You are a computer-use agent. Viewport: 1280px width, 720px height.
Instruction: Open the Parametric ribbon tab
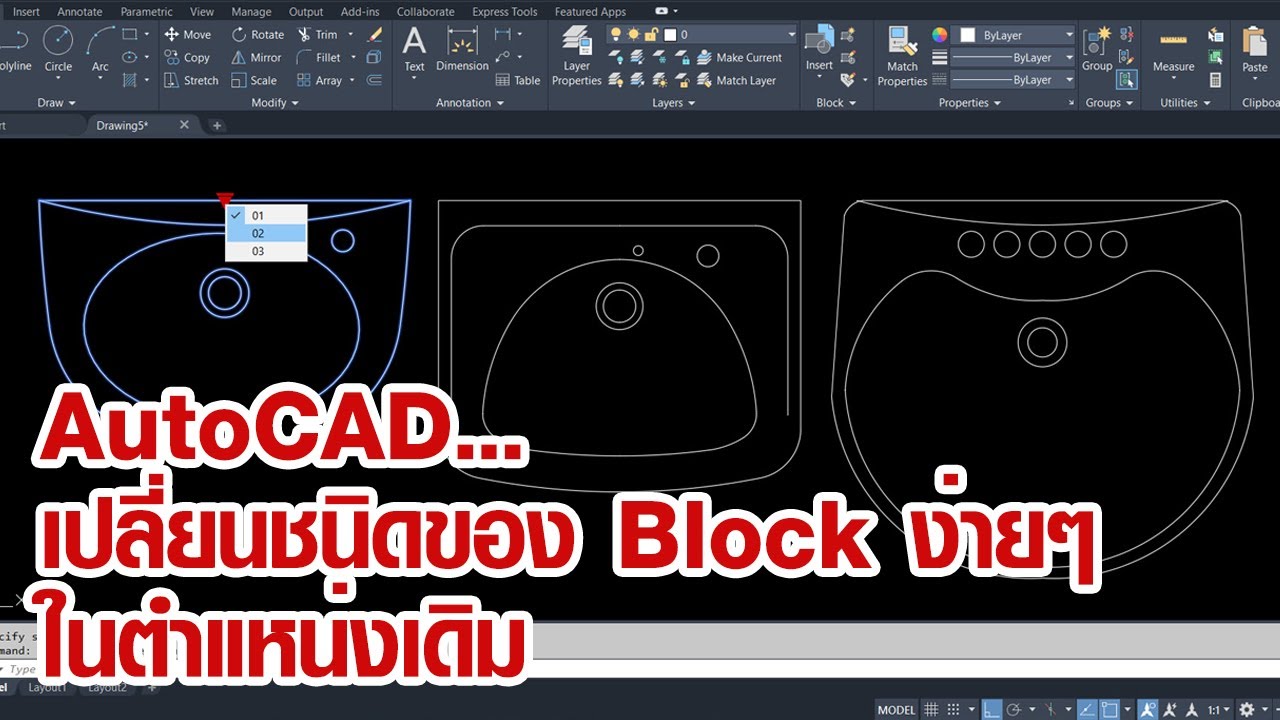pos(146,12)
